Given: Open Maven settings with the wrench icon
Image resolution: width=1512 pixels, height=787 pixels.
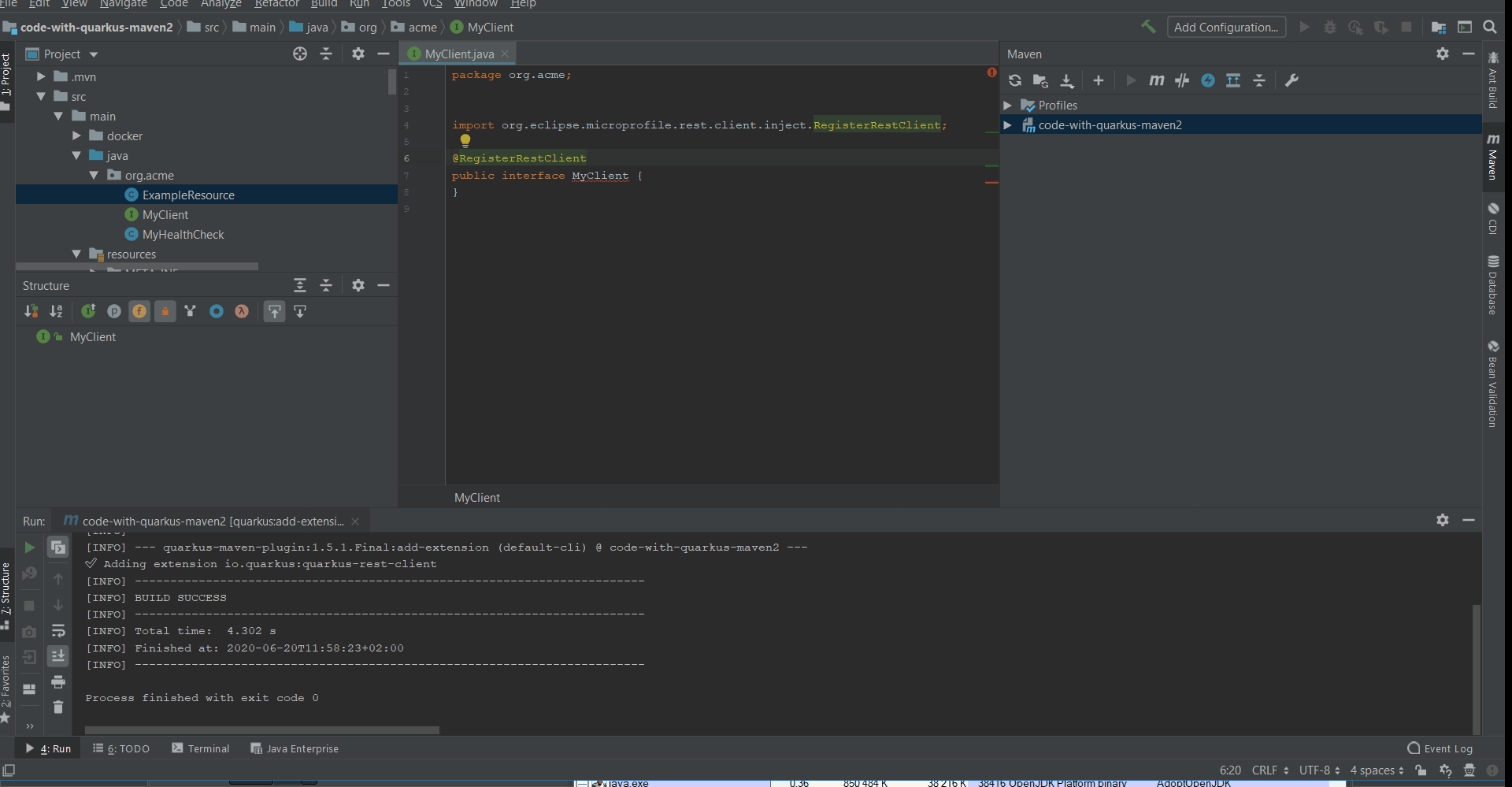Looking at the screenshot, I should 1291,80.
